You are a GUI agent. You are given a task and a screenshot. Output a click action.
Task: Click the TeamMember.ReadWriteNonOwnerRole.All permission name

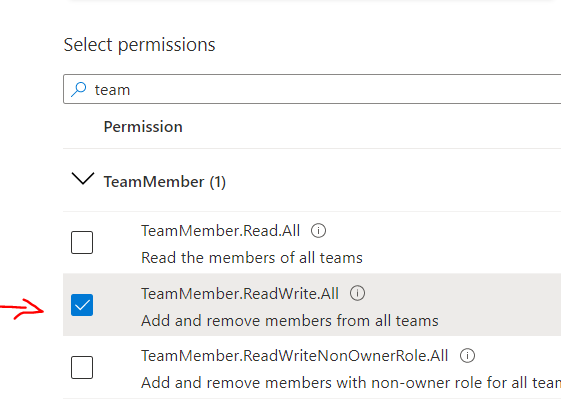point(294,356)
